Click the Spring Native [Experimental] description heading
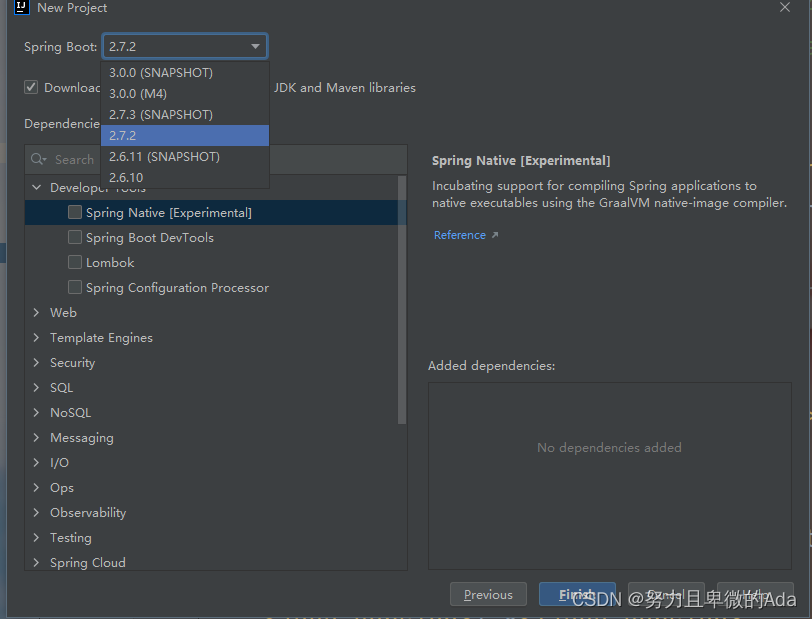 coord(521,161)
